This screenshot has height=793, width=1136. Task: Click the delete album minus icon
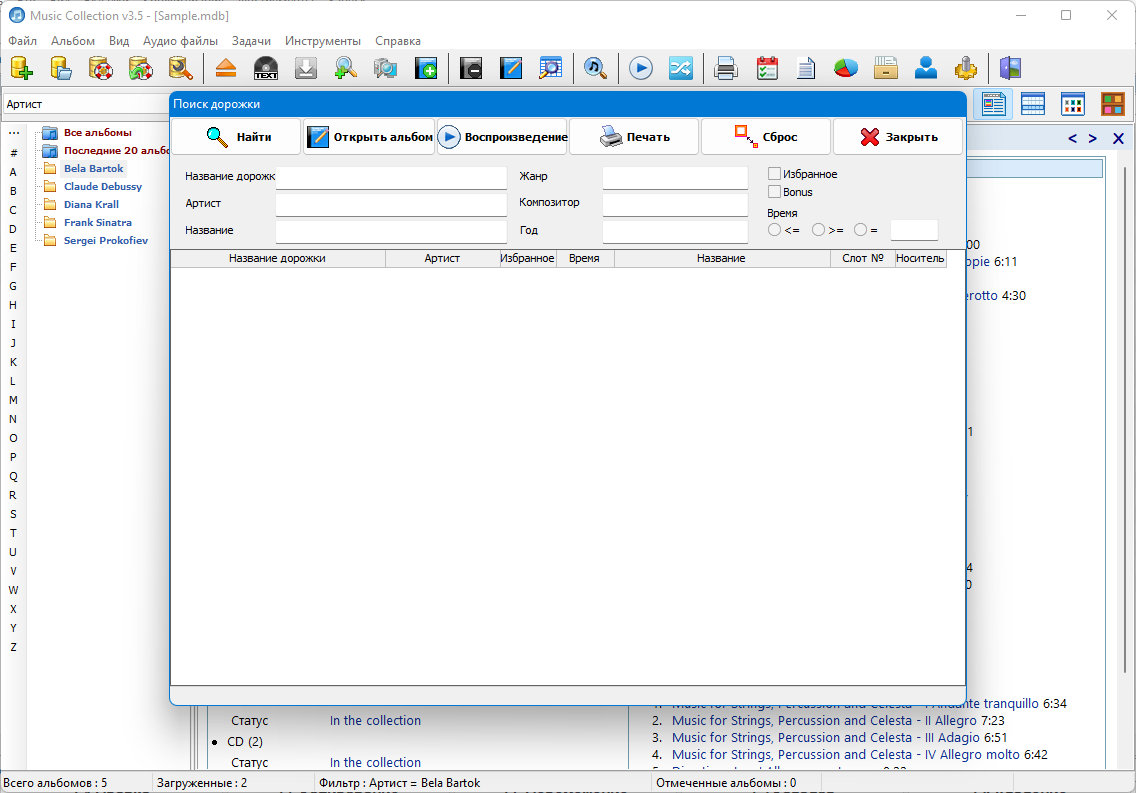point(471,68)
